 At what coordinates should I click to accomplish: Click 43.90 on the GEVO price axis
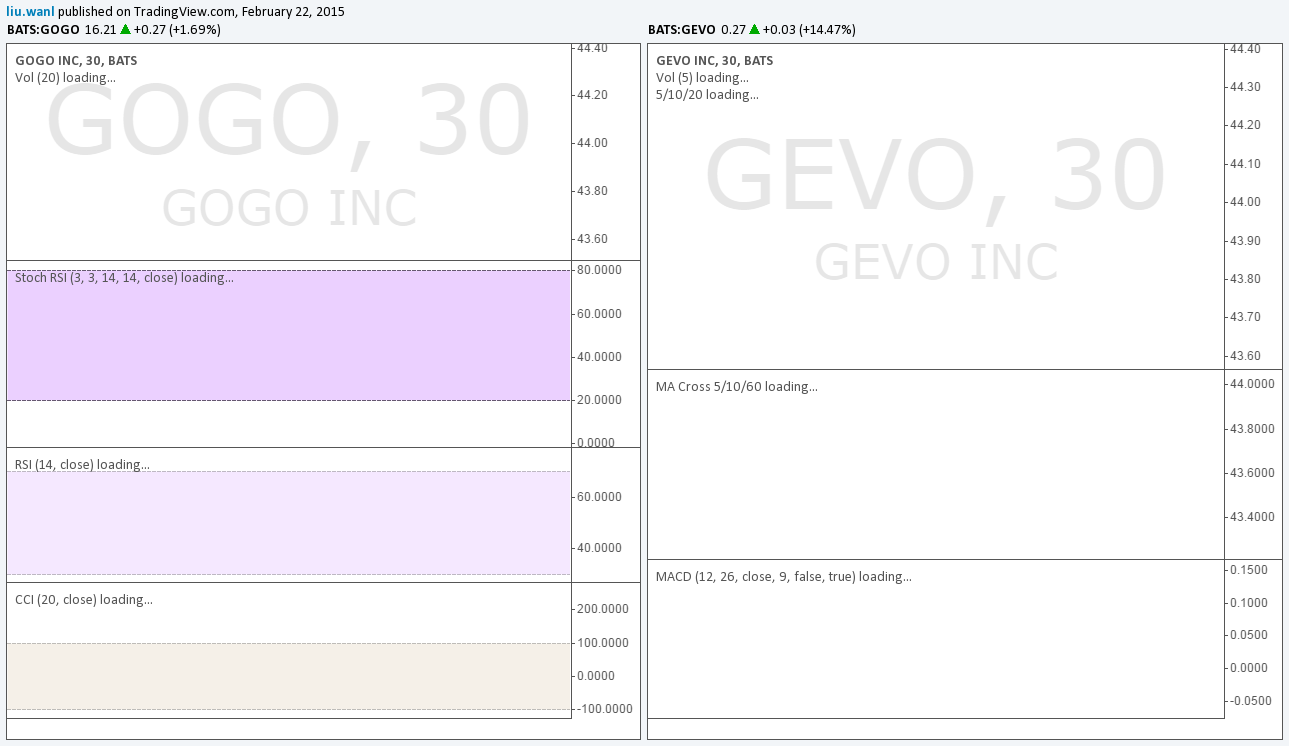pyautogui.click(x=1245, y=241)
